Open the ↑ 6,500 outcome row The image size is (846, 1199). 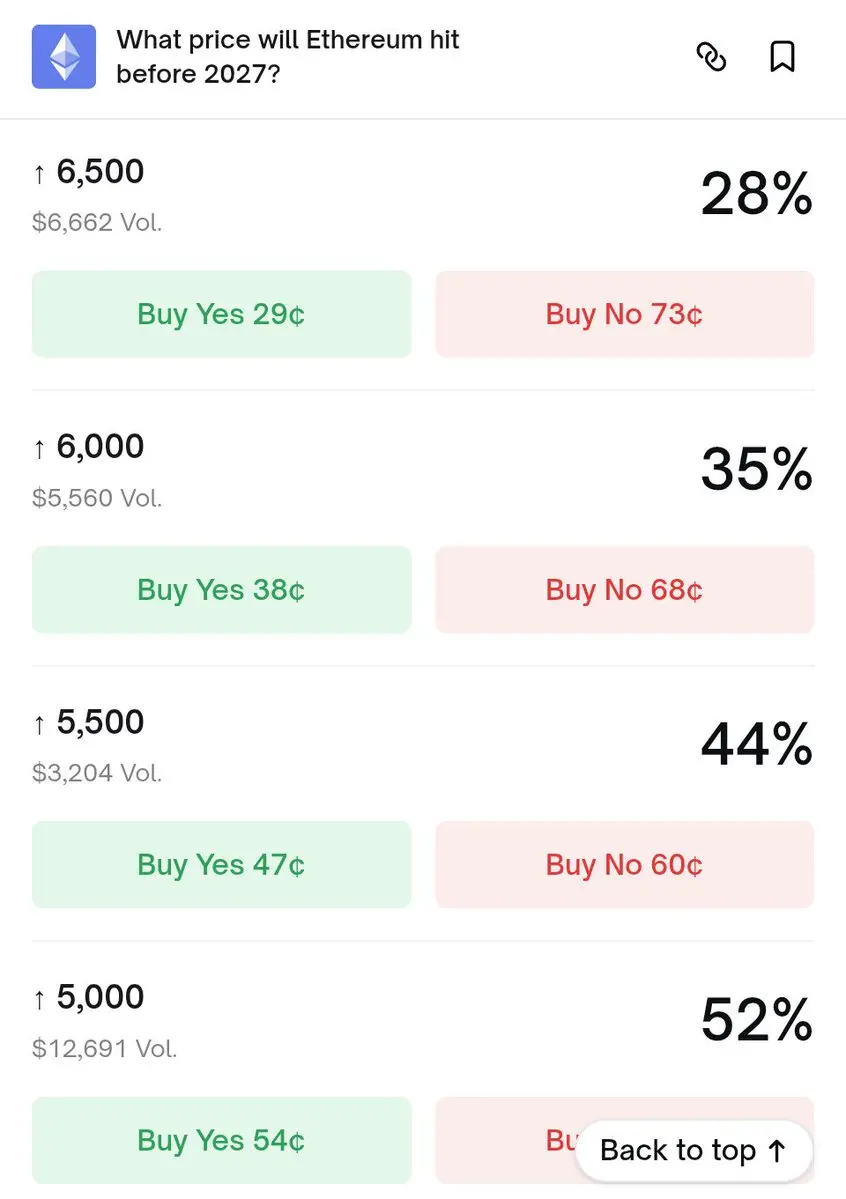[100, 172]
